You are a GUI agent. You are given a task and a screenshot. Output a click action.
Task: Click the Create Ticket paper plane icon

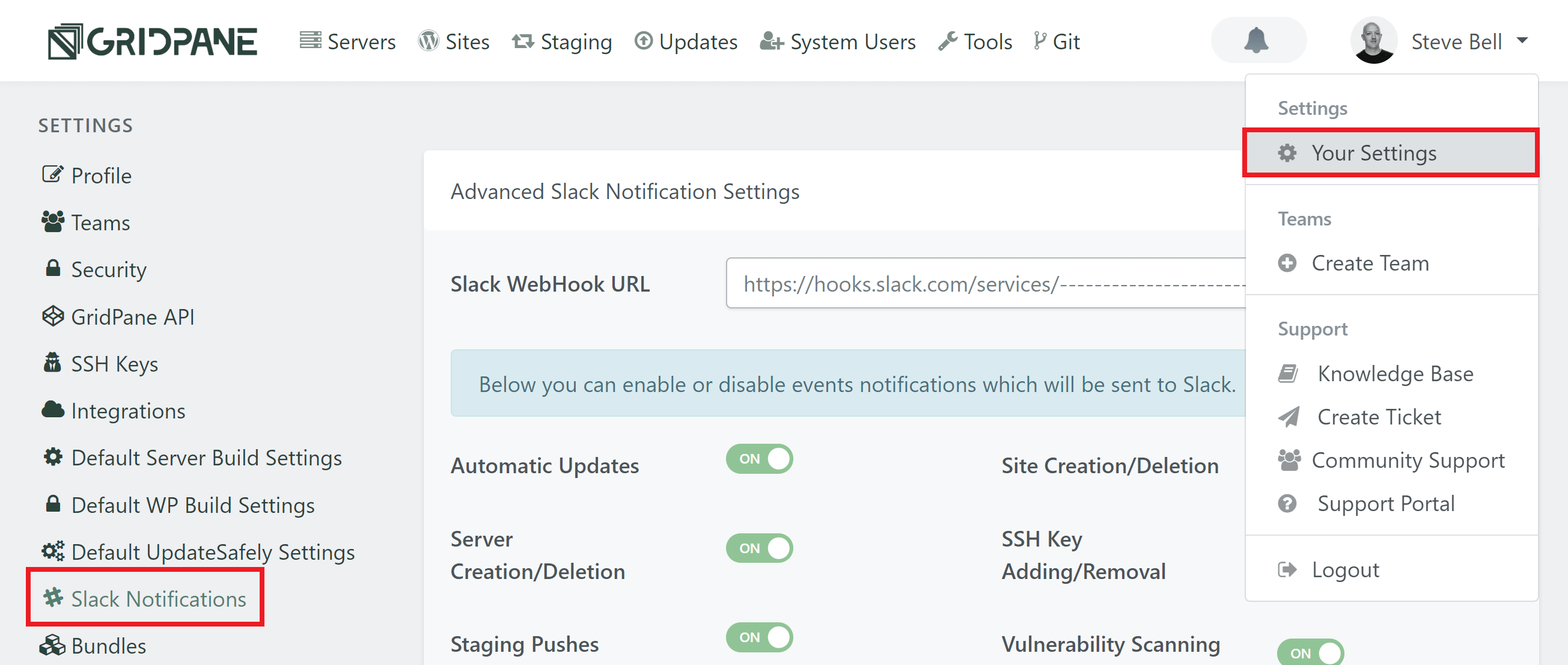(1288, 417)
